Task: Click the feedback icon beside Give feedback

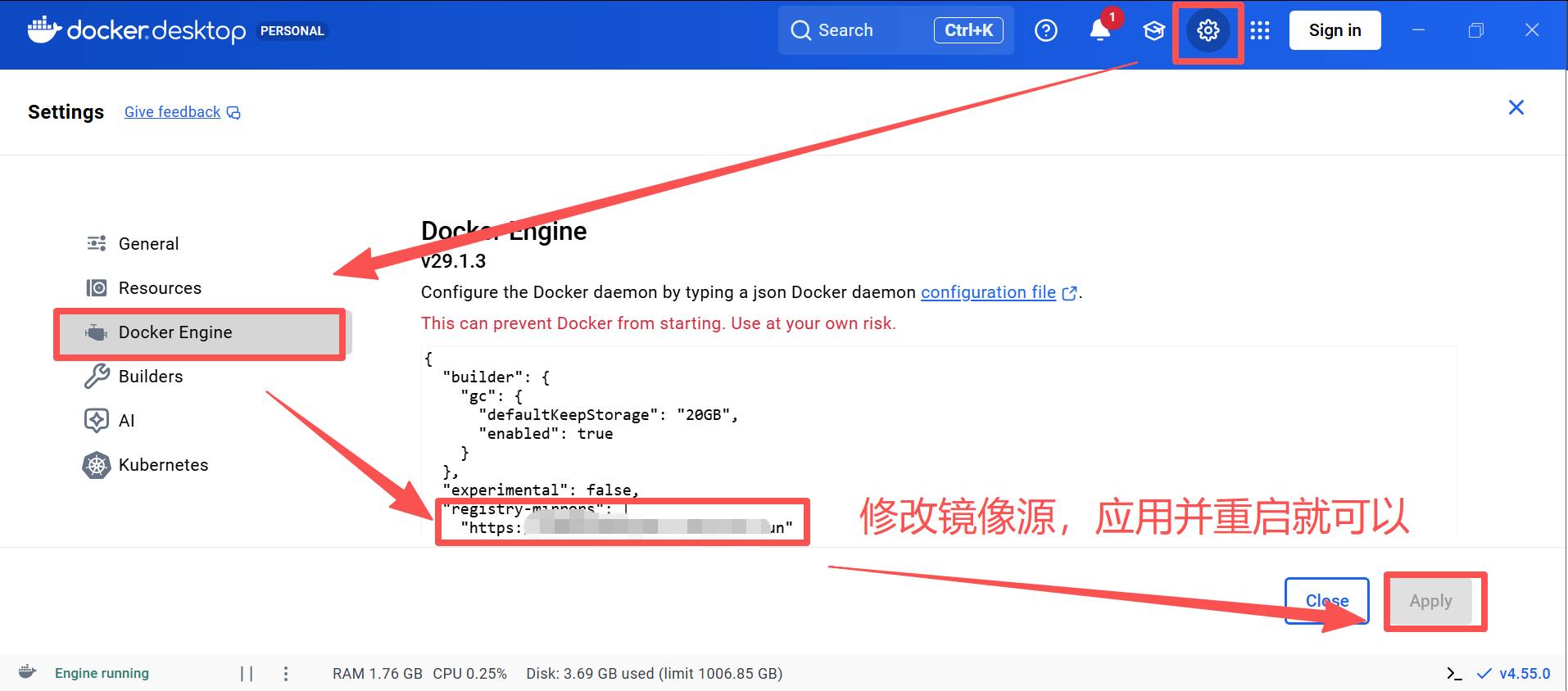Action: tap(233, 112)
